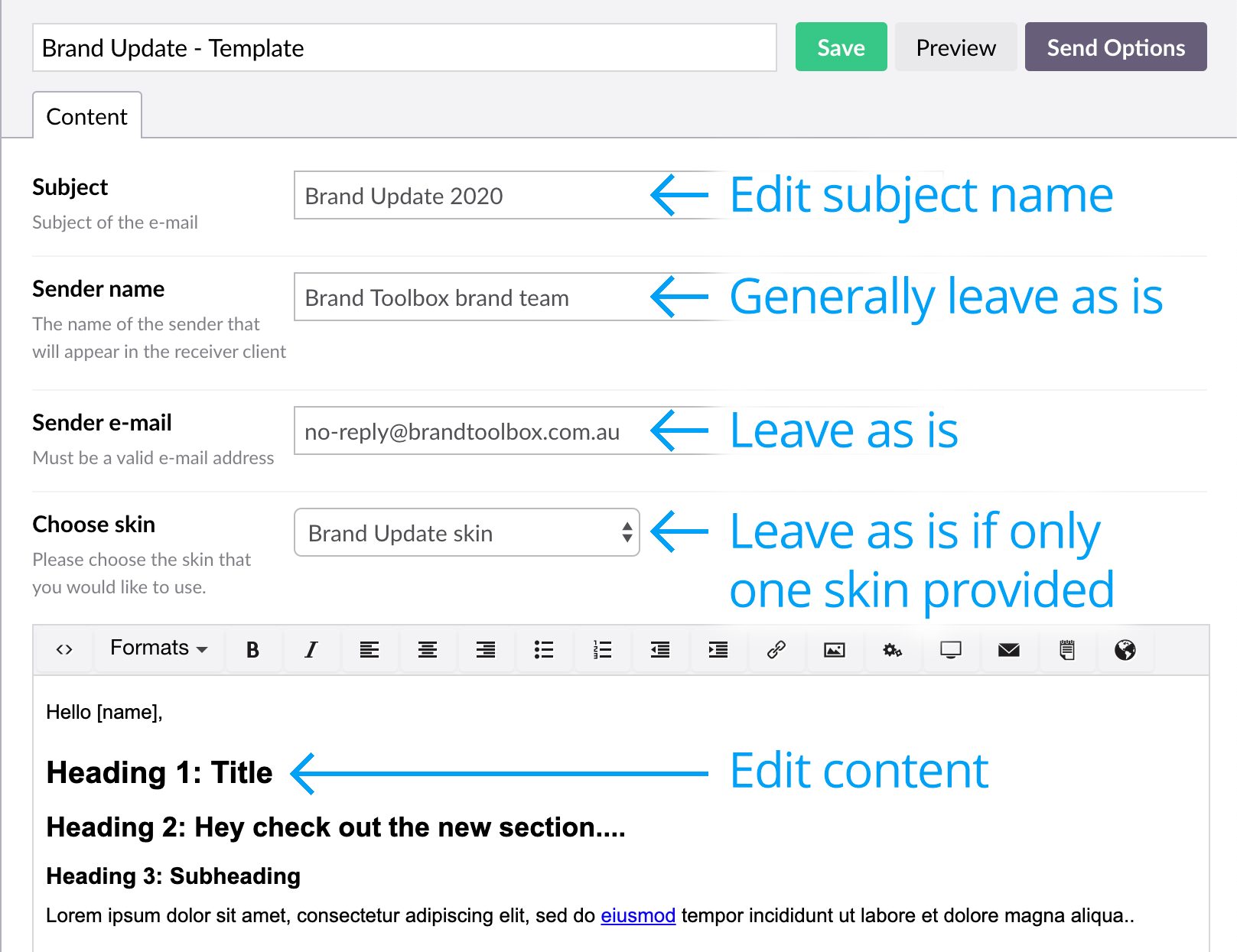Viewport: 1237px width, 952px height.
Task: Open Send Options
Action: pos(1116,47)
